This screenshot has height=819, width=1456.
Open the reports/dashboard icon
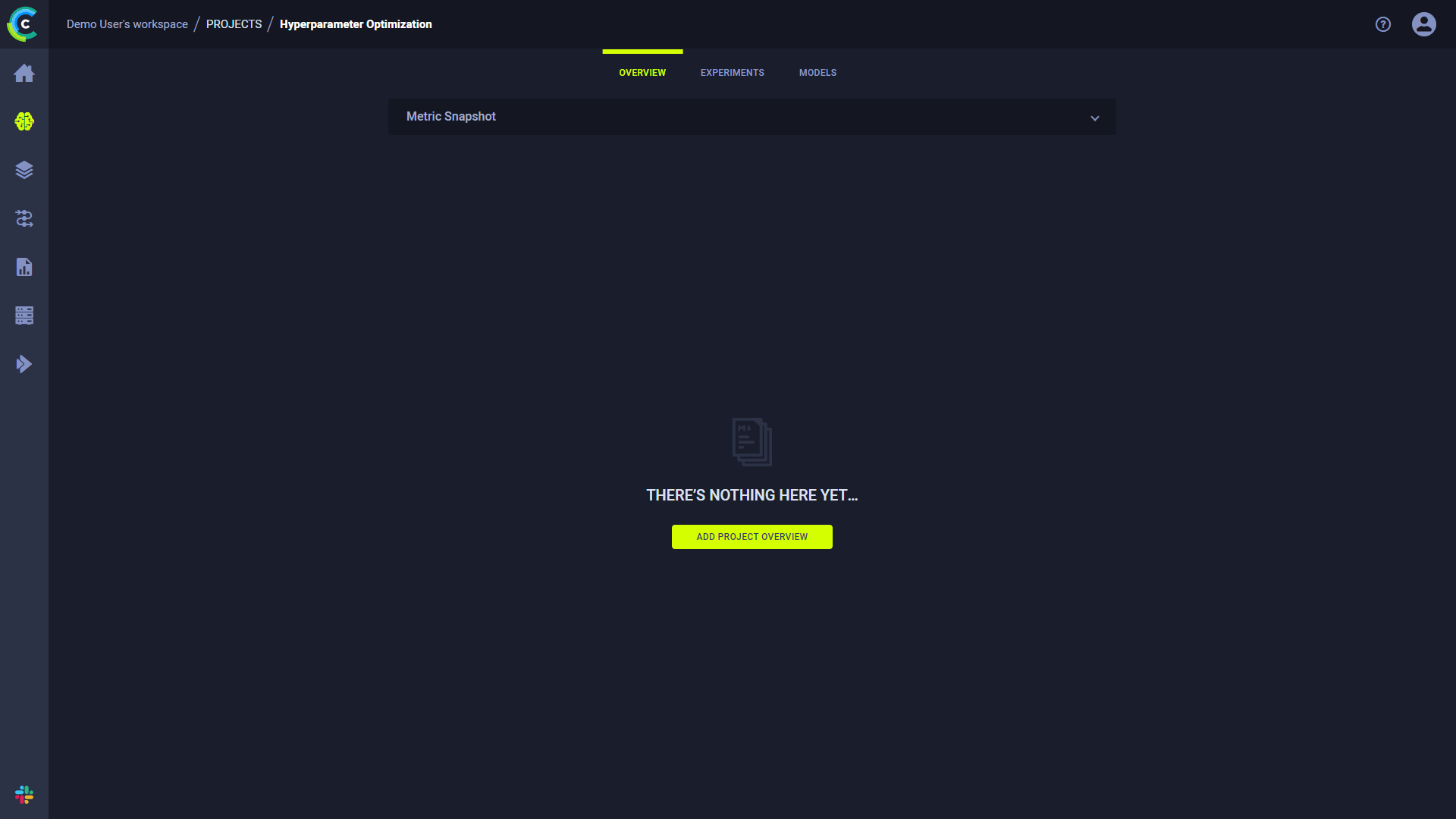click(24, 267)
